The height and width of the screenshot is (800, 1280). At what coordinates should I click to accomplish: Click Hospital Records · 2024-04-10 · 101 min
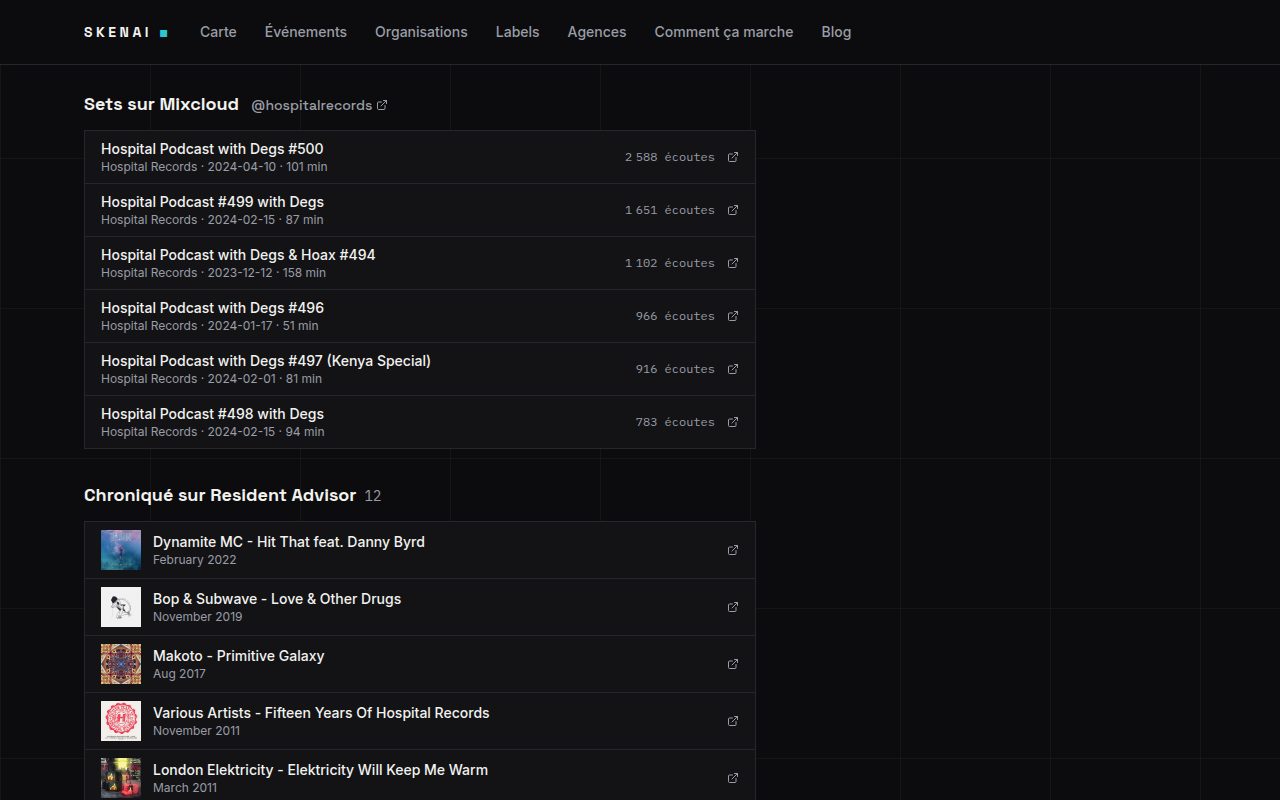(x=214, y=167)
